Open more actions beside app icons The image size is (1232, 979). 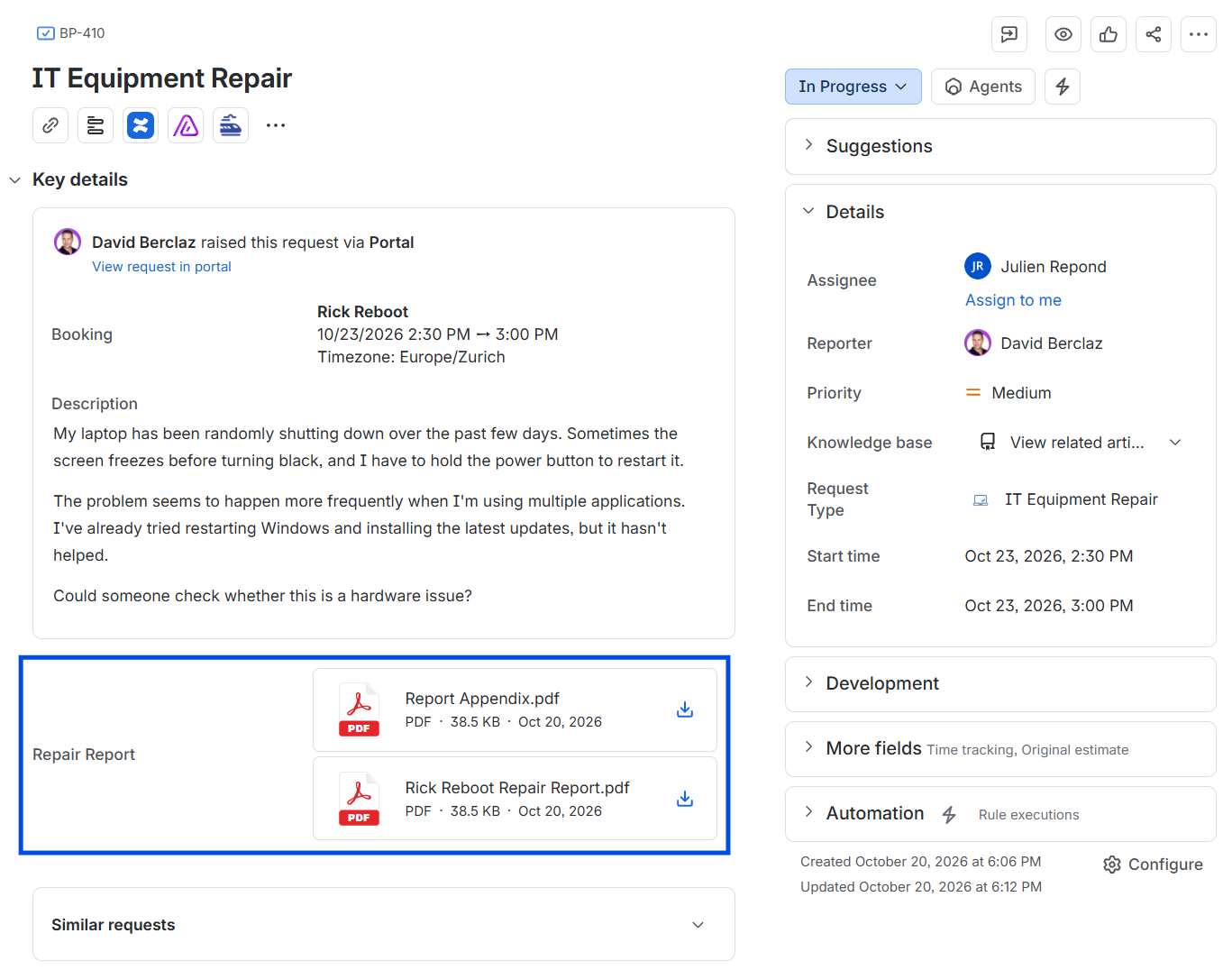coord(276,125)
